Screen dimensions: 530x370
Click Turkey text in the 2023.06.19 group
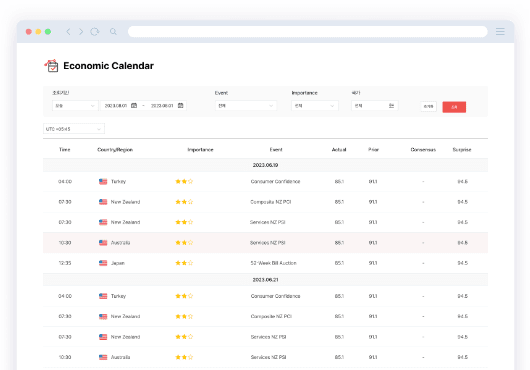(118, 181)
